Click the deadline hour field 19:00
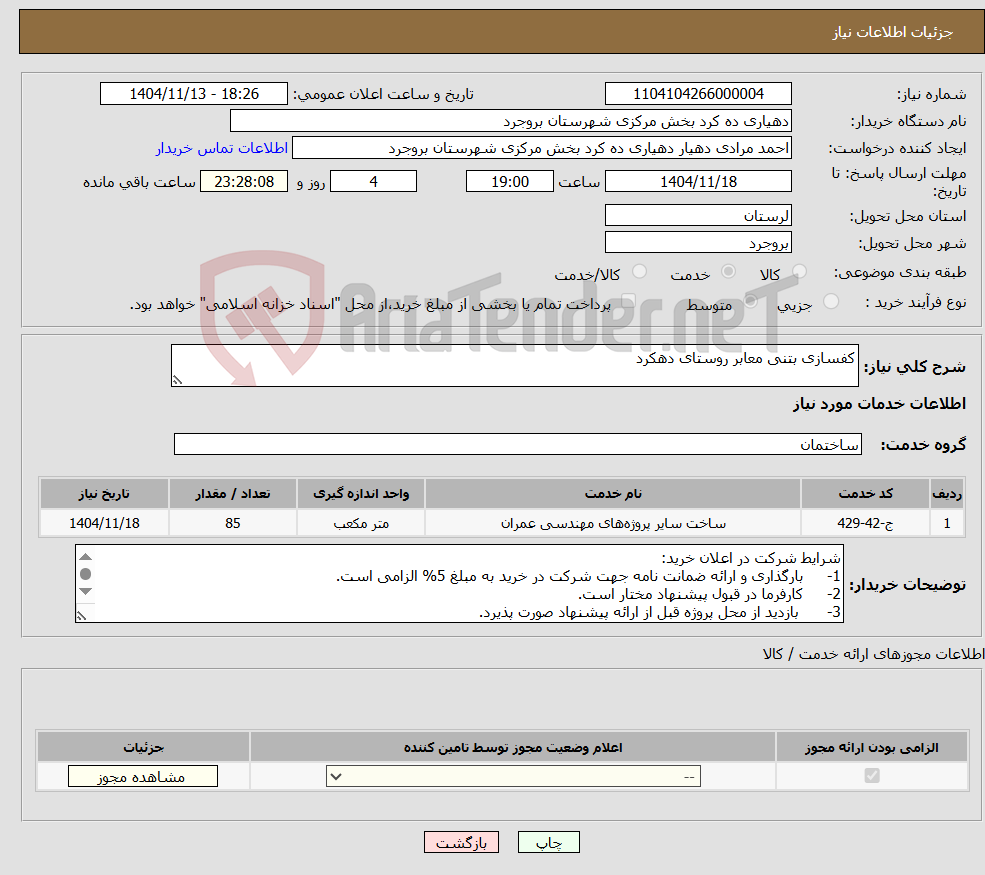The height and width of the screenshot is (875, 985). [x=509, y=182]
